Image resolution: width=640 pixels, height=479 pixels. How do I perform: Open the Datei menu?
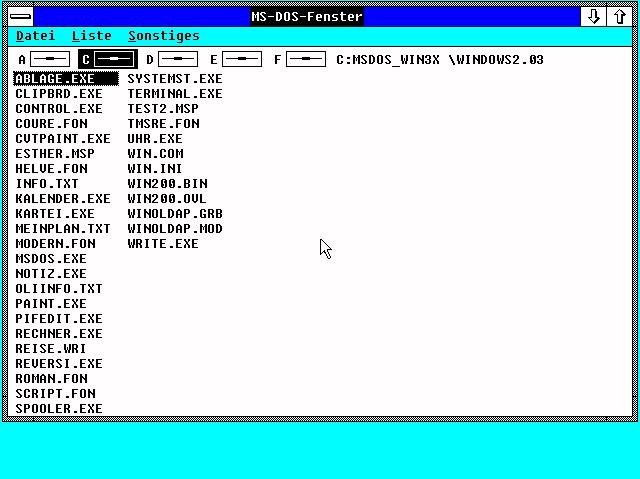pyautogui.click(x=35, y=36)
